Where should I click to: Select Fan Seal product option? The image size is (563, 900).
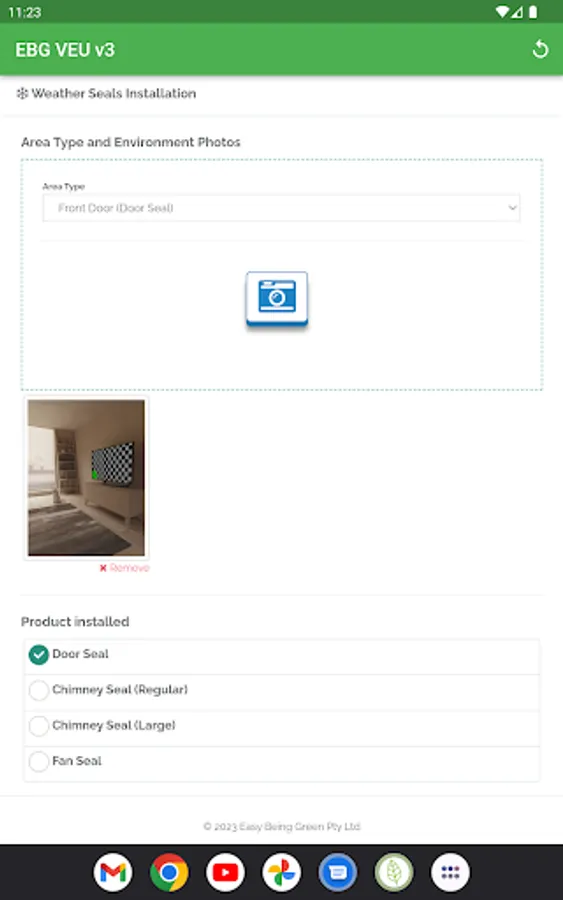pos(281,761)
